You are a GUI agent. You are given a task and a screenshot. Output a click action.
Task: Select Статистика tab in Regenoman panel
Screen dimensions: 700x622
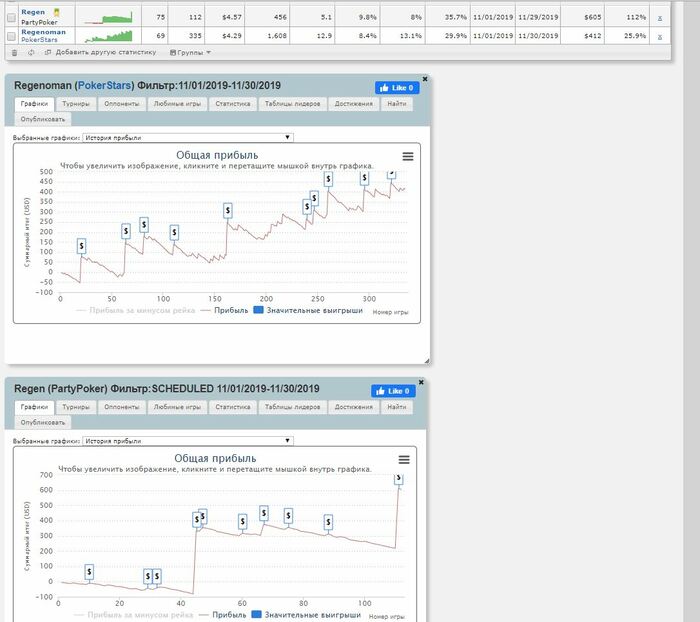point(233,104)
